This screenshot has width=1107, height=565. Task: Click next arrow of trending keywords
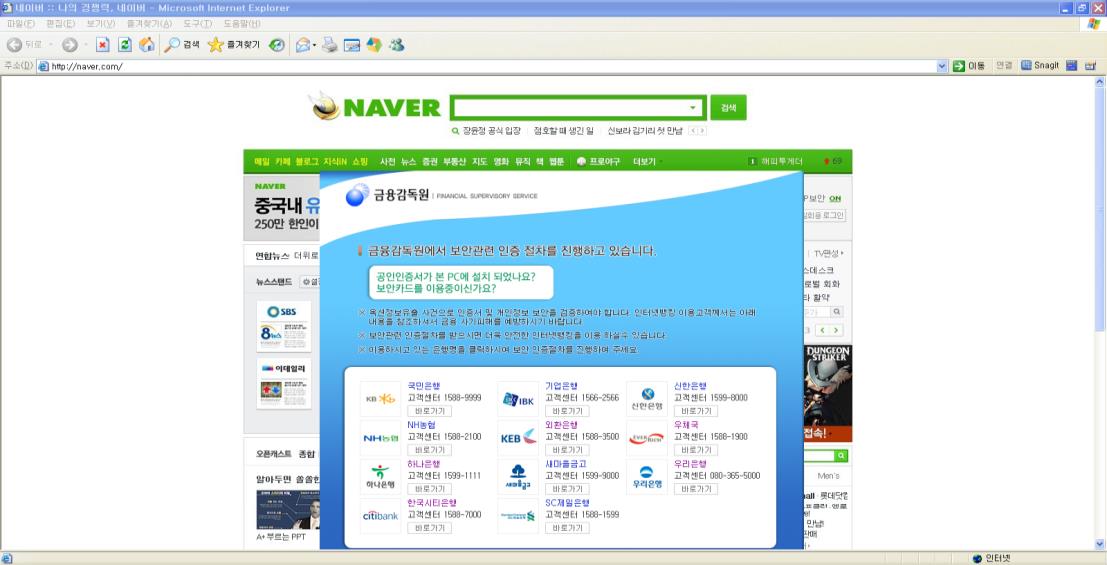coord(702,131)
